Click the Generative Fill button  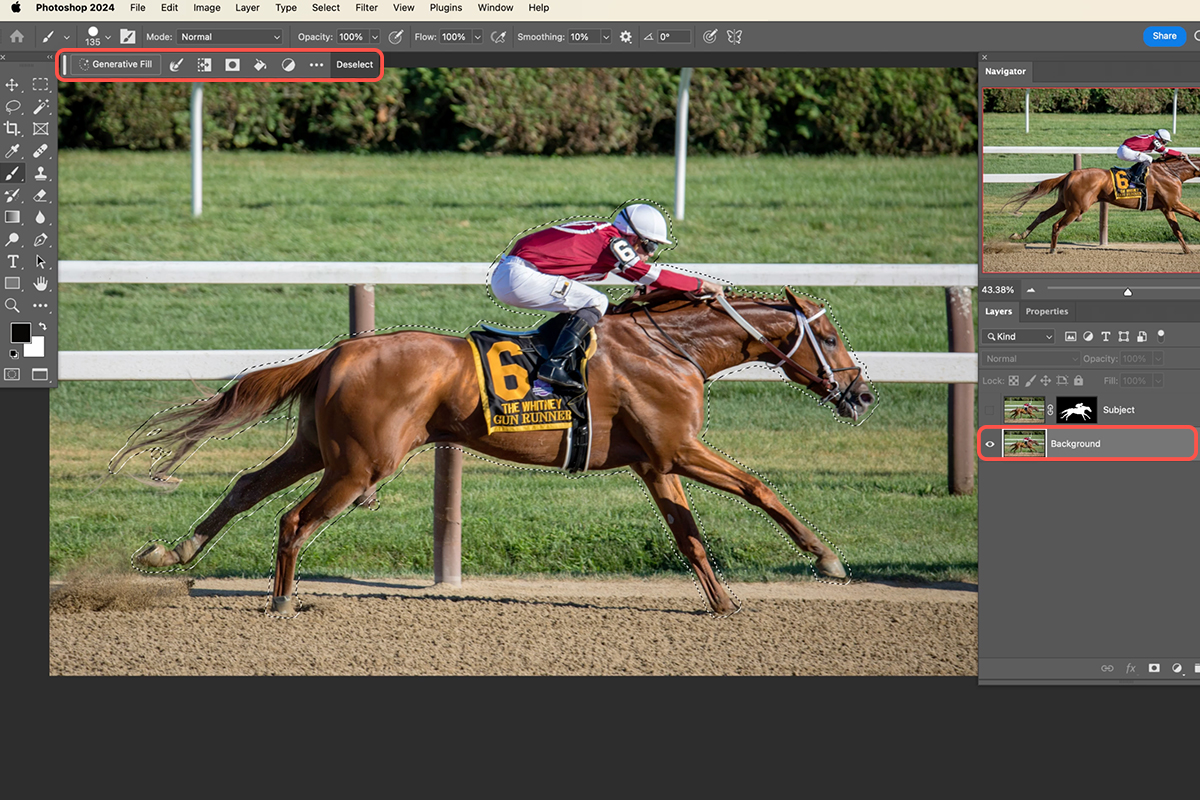(114, 64)
